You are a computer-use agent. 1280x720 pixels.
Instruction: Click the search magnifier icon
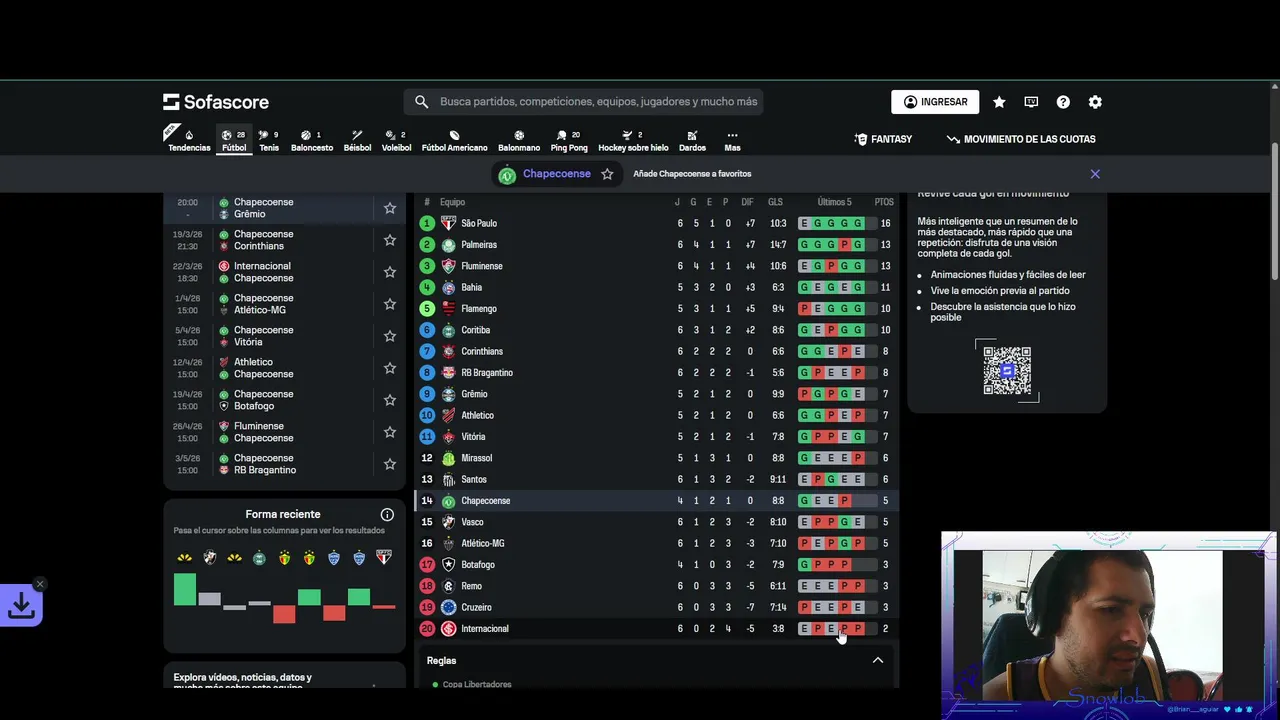point(421,102)
